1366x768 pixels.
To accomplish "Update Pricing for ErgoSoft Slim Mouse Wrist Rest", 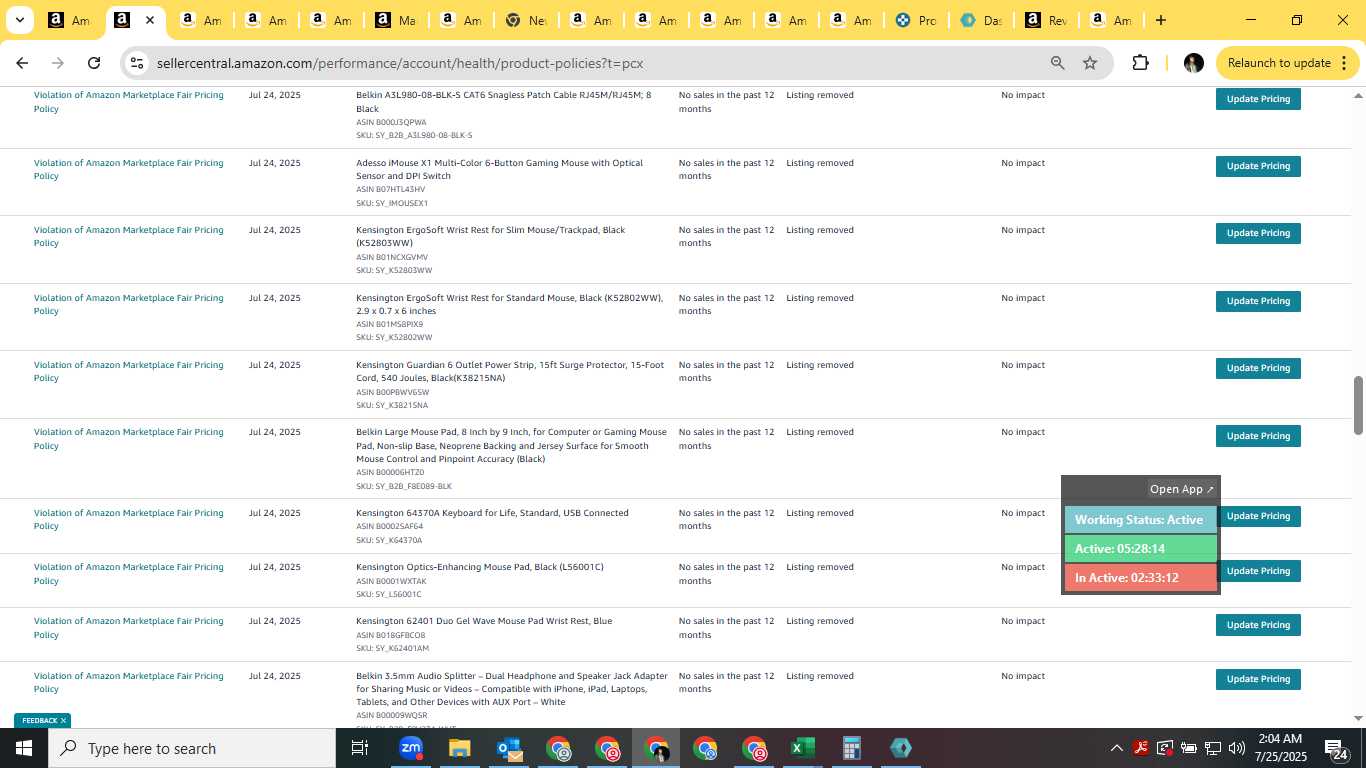I will click(1258, 233).
